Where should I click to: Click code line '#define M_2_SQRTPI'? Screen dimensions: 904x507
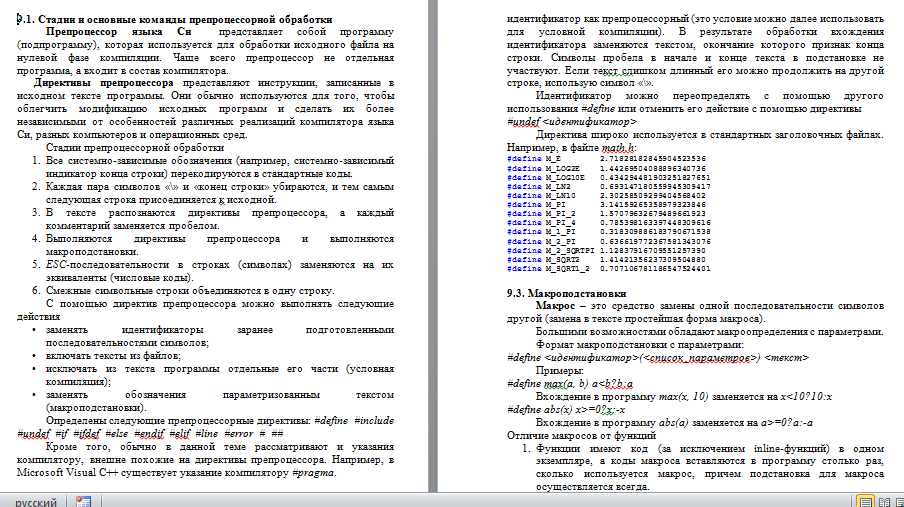(606, 251)
